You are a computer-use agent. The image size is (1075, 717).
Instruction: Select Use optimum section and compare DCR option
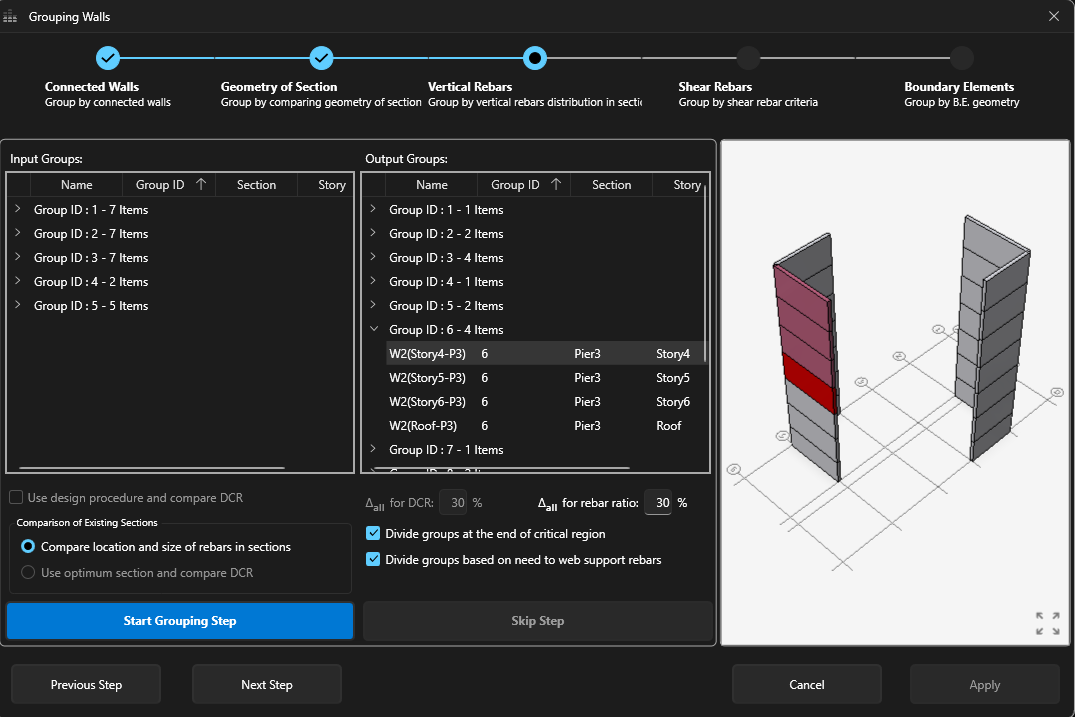(28, 572)
